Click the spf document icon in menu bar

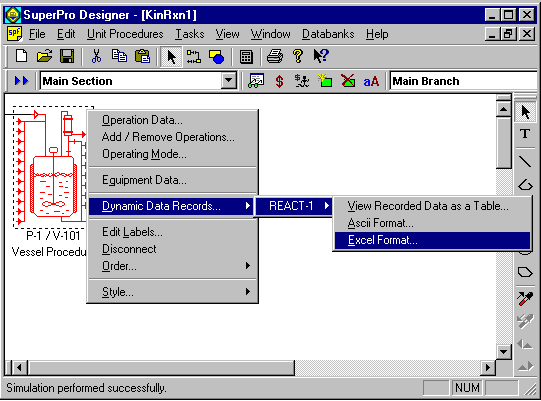click(14, 34)
